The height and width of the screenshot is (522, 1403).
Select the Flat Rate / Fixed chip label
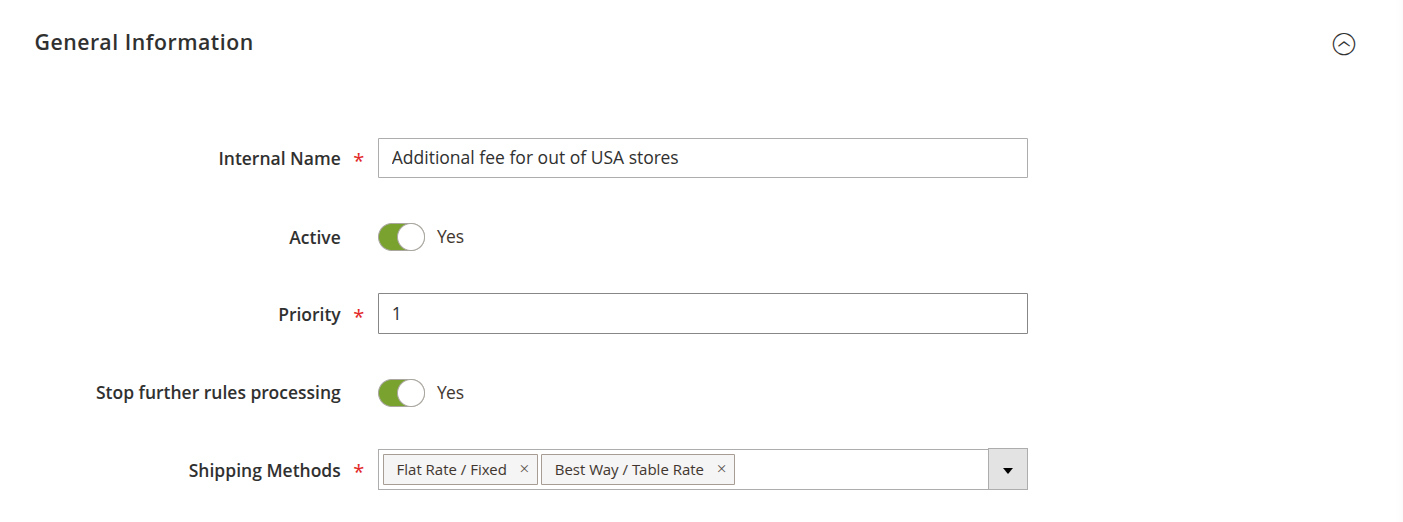tap(451, 470)
